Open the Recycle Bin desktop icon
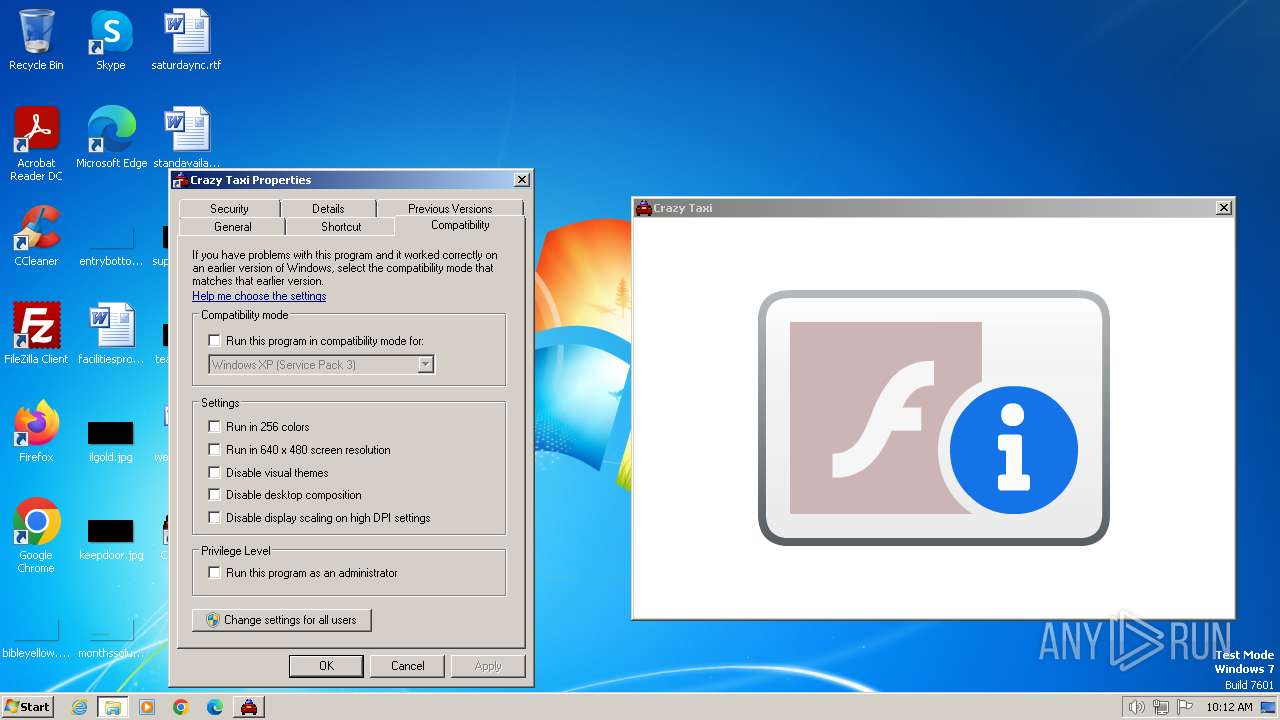This screenshot has height=720, width=1280. tap(36, 40)
